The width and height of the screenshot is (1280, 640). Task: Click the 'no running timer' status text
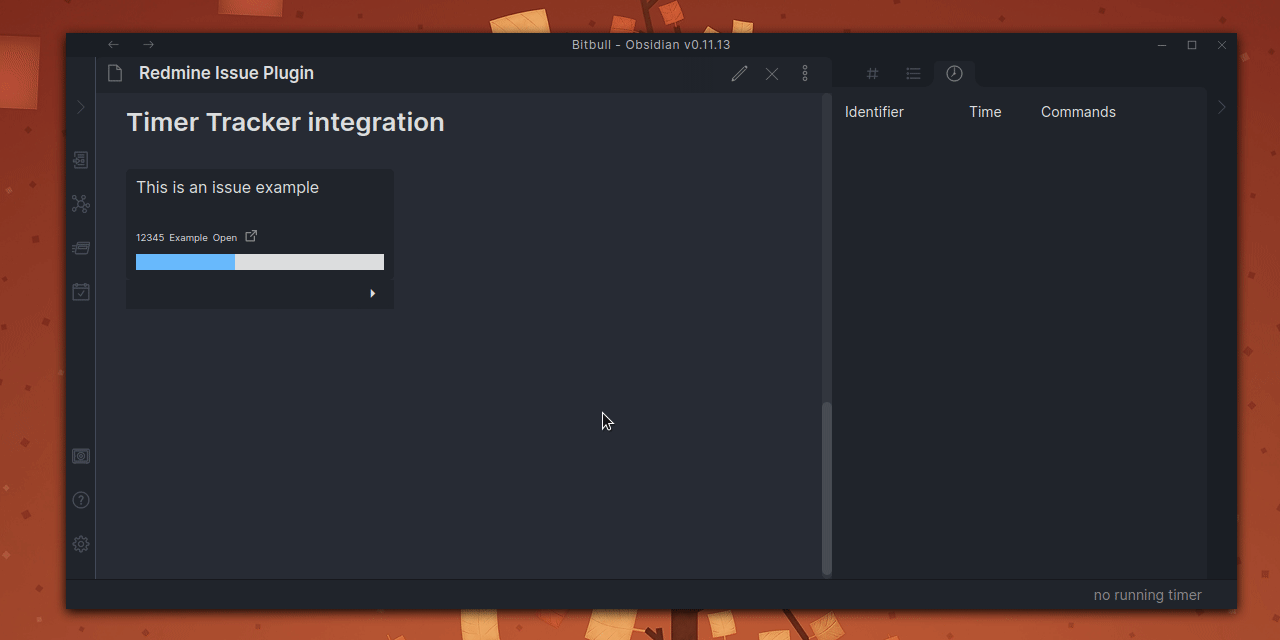(1148, 595)
